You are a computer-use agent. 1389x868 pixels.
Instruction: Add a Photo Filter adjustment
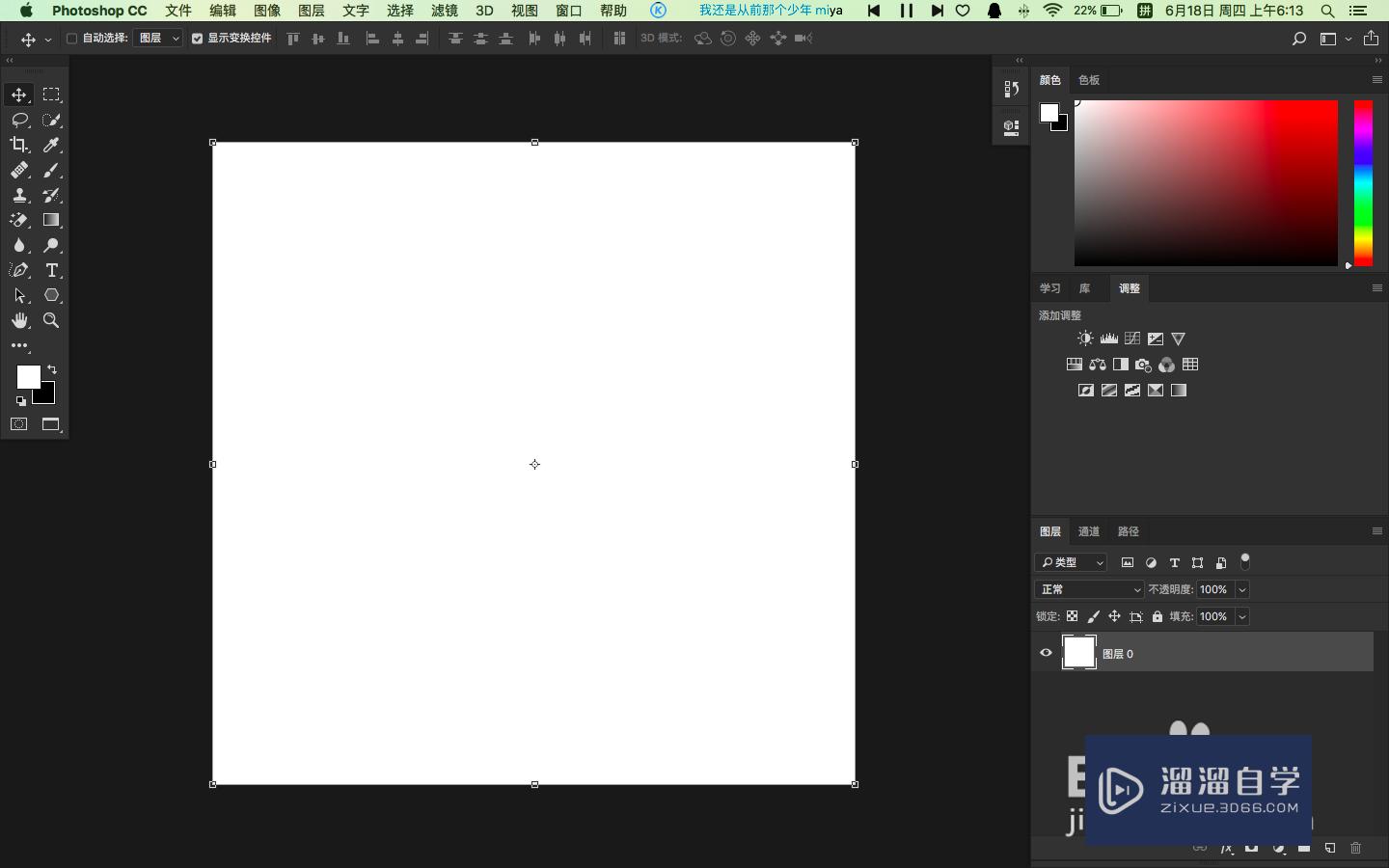point(1143,365)
